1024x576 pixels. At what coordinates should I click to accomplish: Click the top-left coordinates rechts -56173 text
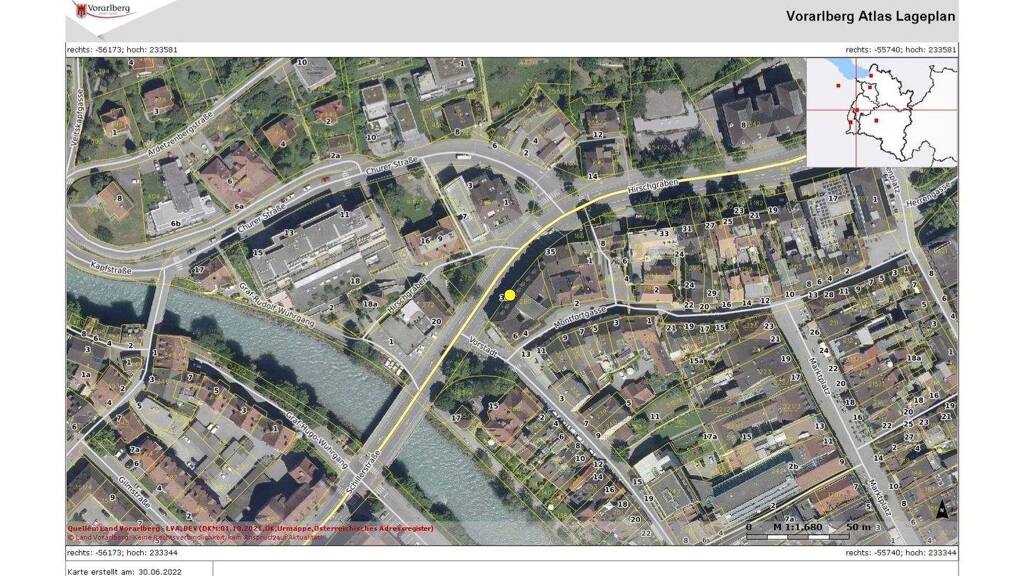click(x=122, y=49)
